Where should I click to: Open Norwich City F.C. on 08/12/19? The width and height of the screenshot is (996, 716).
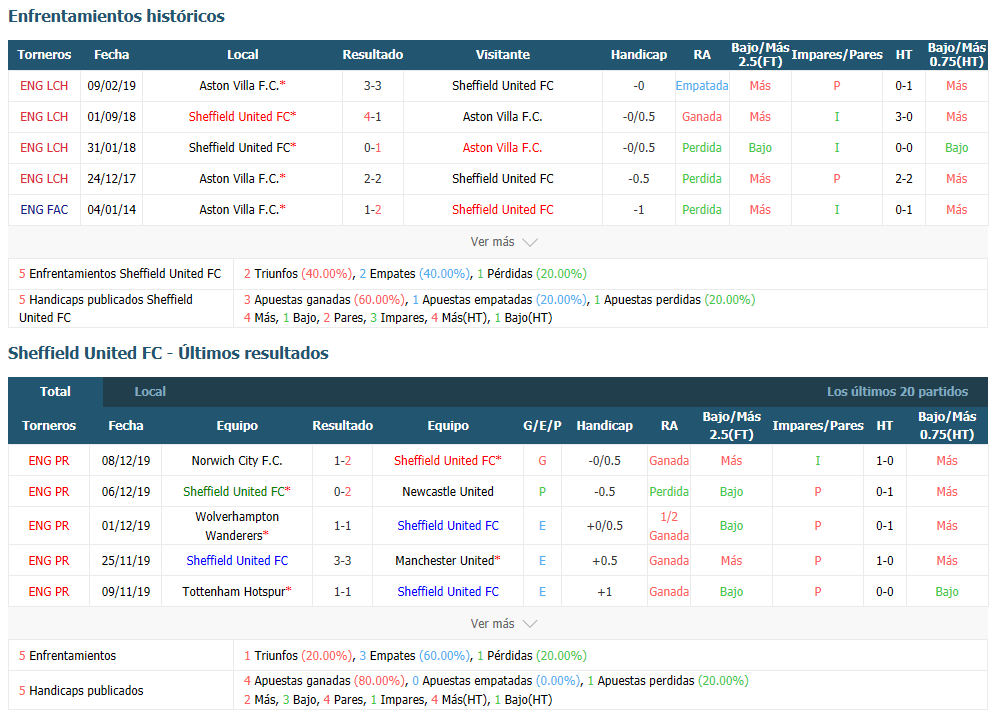(x=237, y=461)
